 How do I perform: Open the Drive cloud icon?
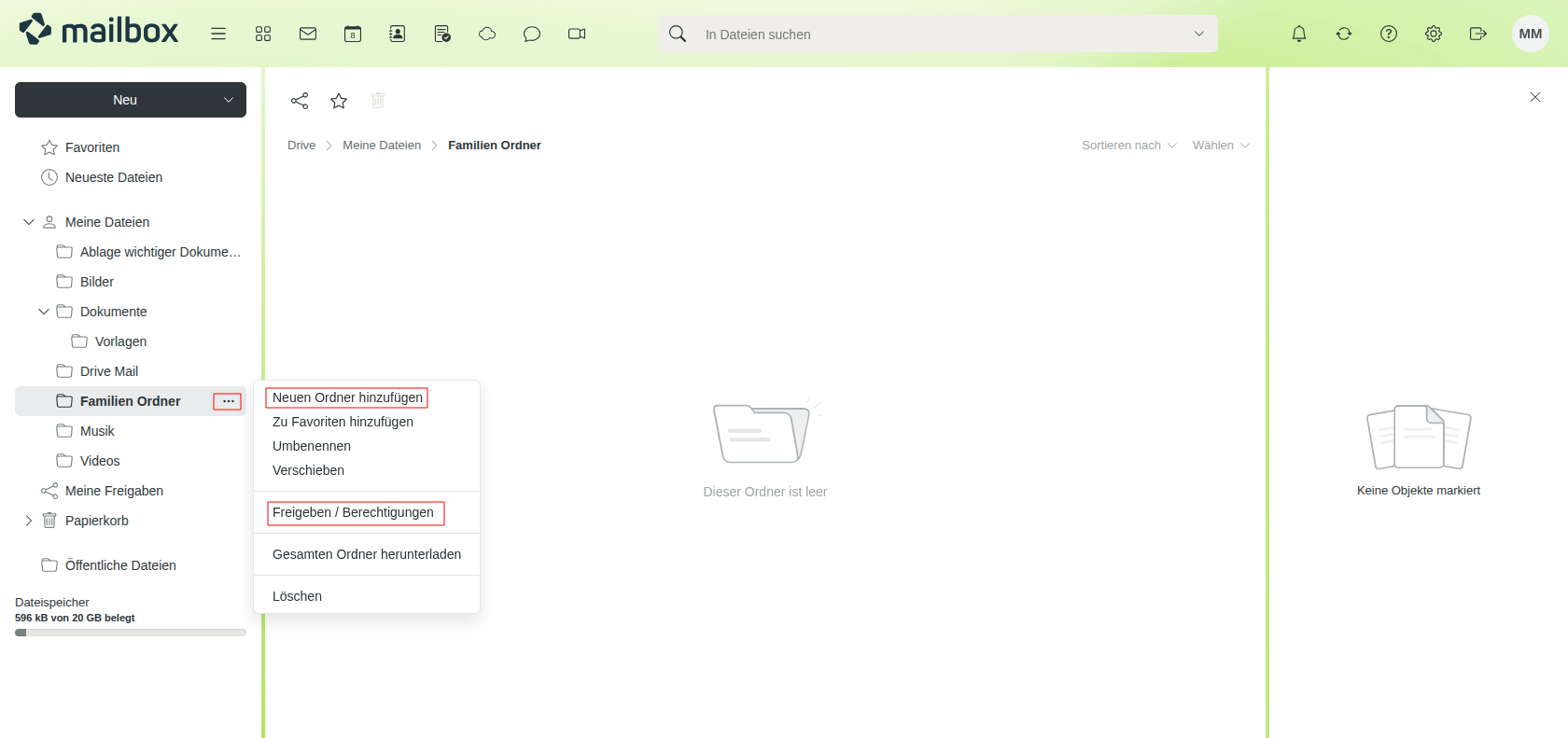tap(487, 34)
